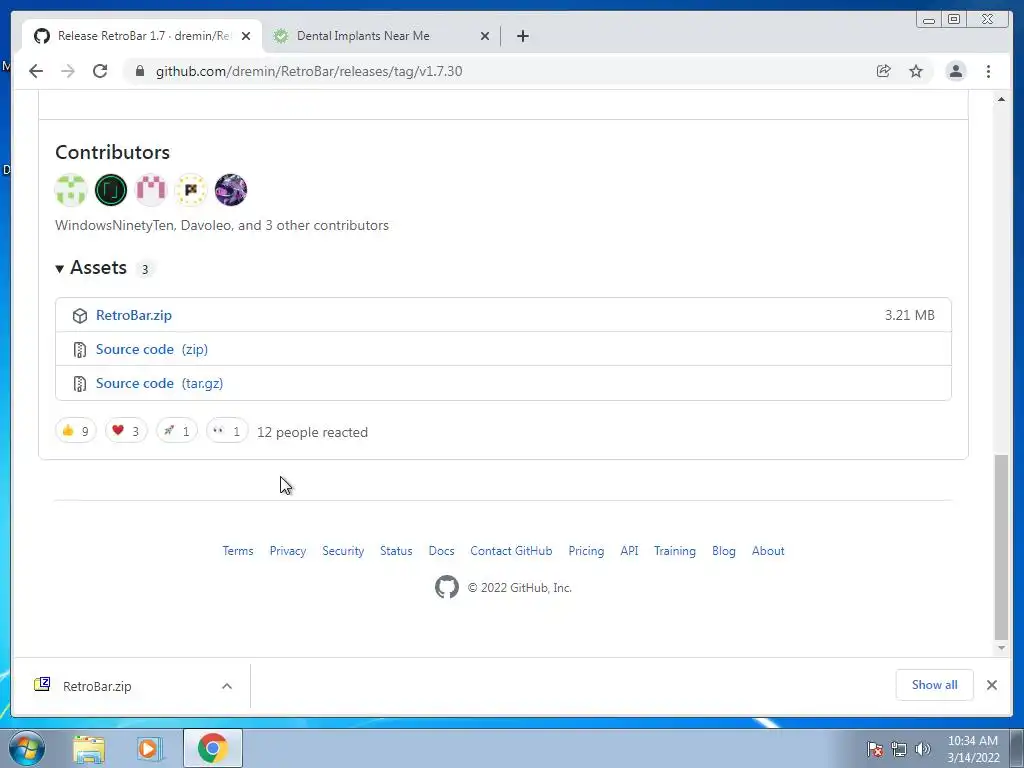Viewport: 1024px width, 768px height.
Task: Expand the RetroBar.zip download options chevron
Action: tap(227, 686)
